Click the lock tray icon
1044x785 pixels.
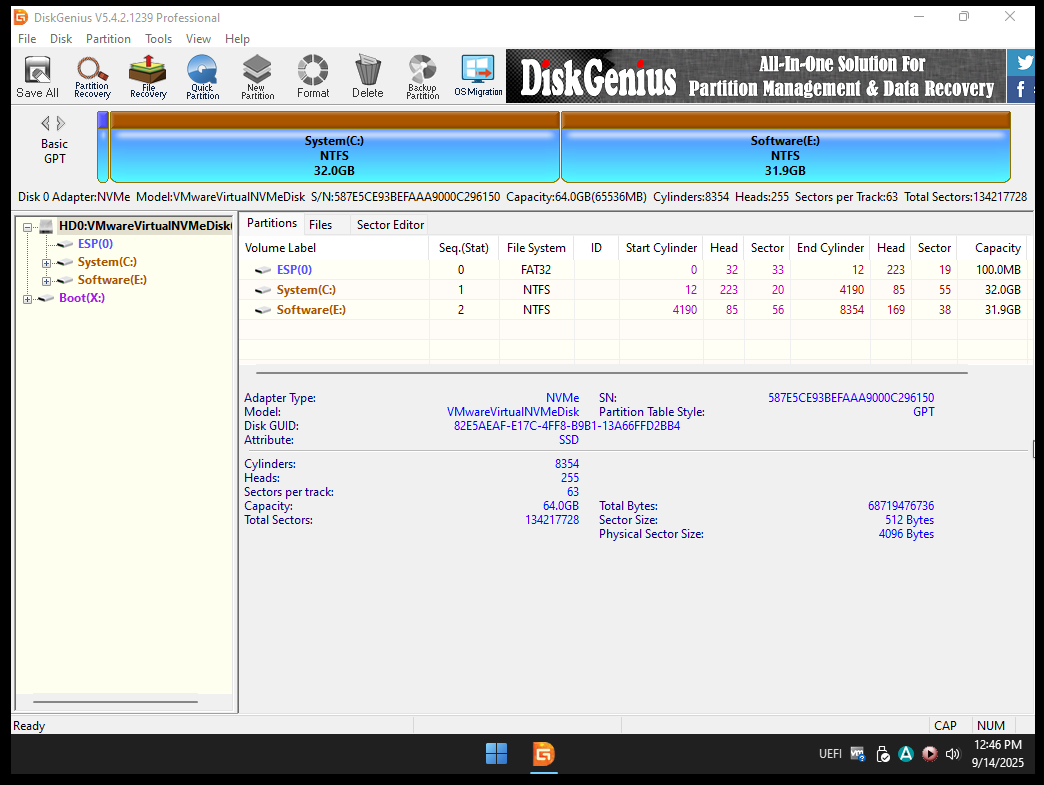(883, 754)
